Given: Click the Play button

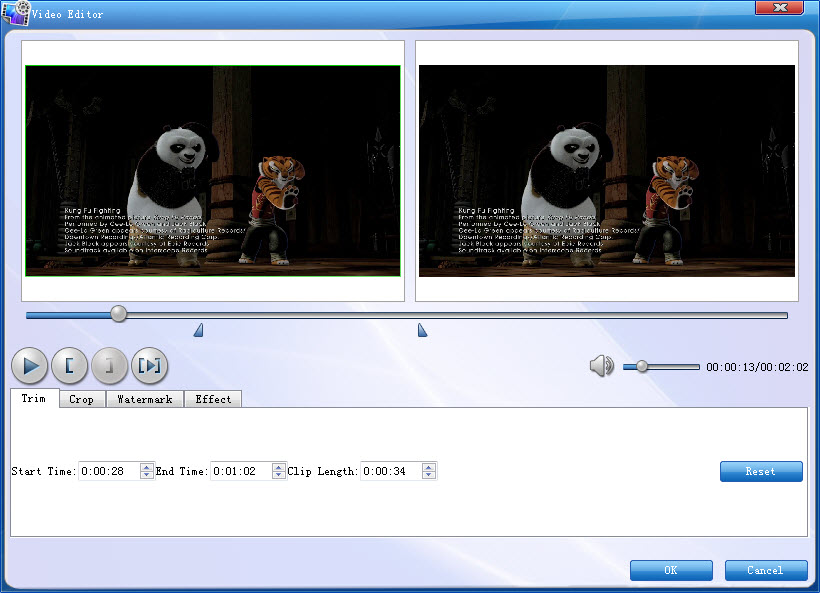Looking at the screenshot, I should point(30,366).
